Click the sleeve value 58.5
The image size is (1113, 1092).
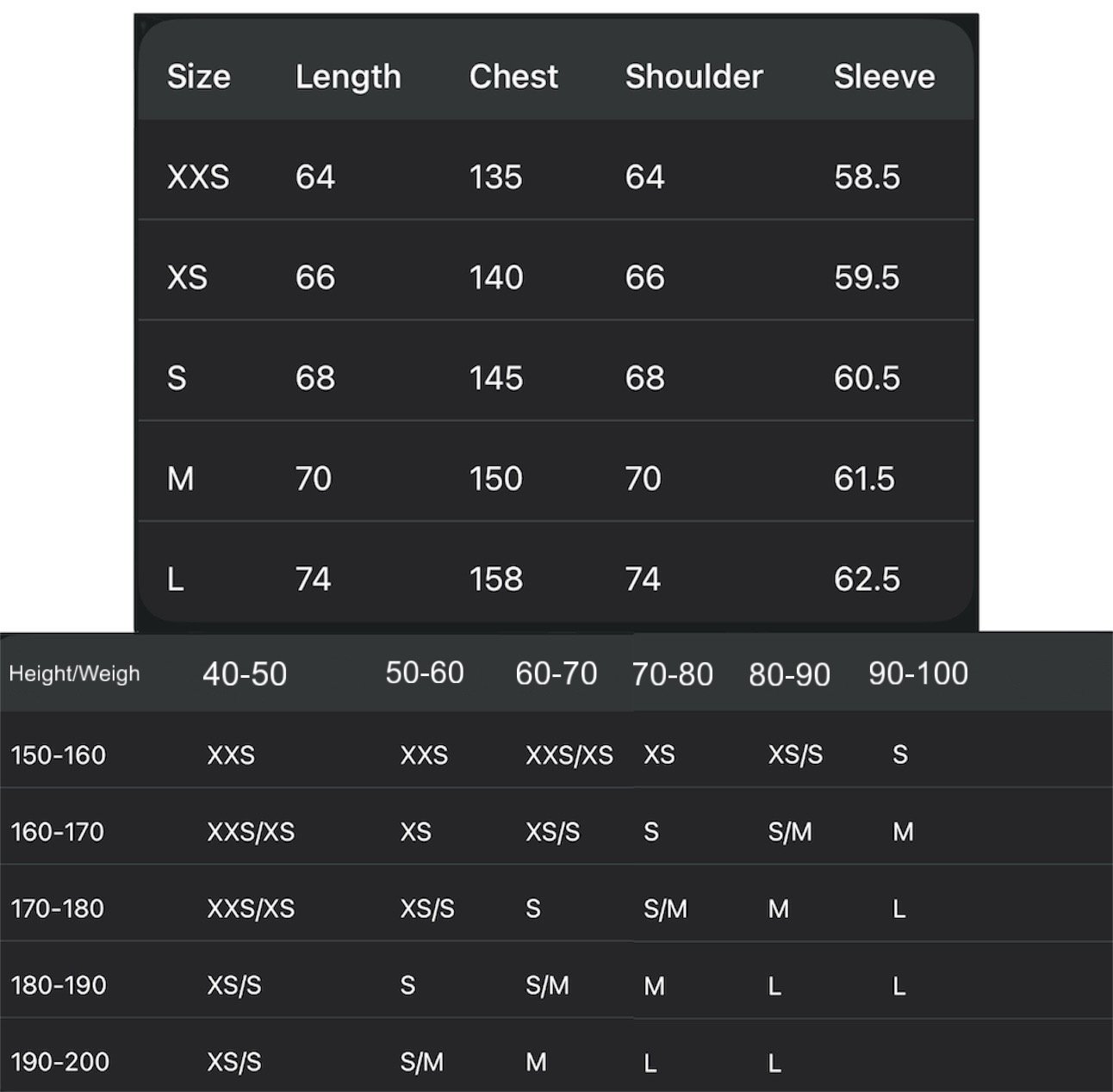click(867, 177)
